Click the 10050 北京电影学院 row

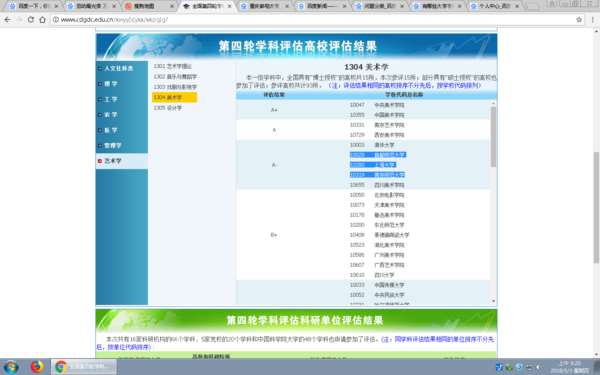tap(377, 195)
